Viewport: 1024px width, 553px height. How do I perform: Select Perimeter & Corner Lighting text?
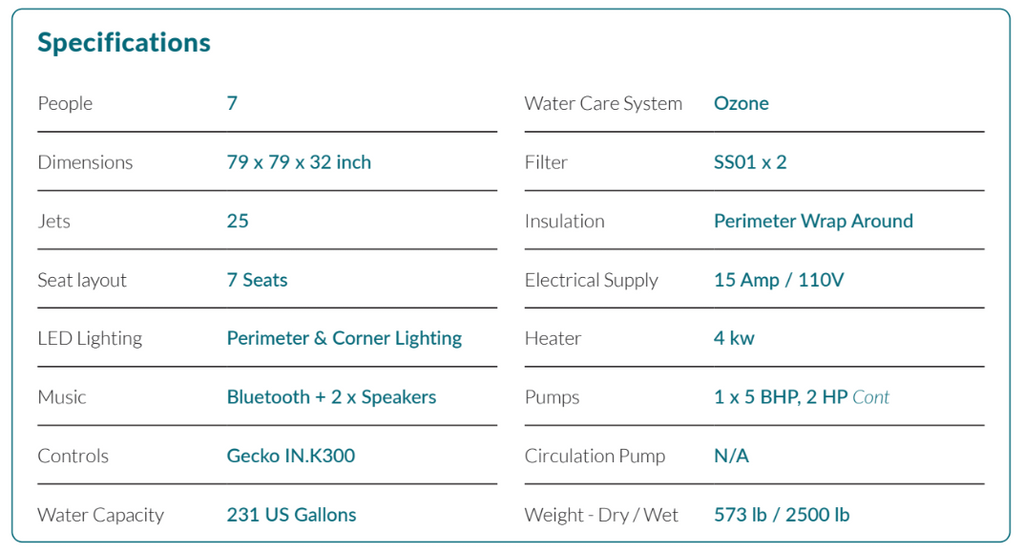pyautogui.click(x=344, y=338)
